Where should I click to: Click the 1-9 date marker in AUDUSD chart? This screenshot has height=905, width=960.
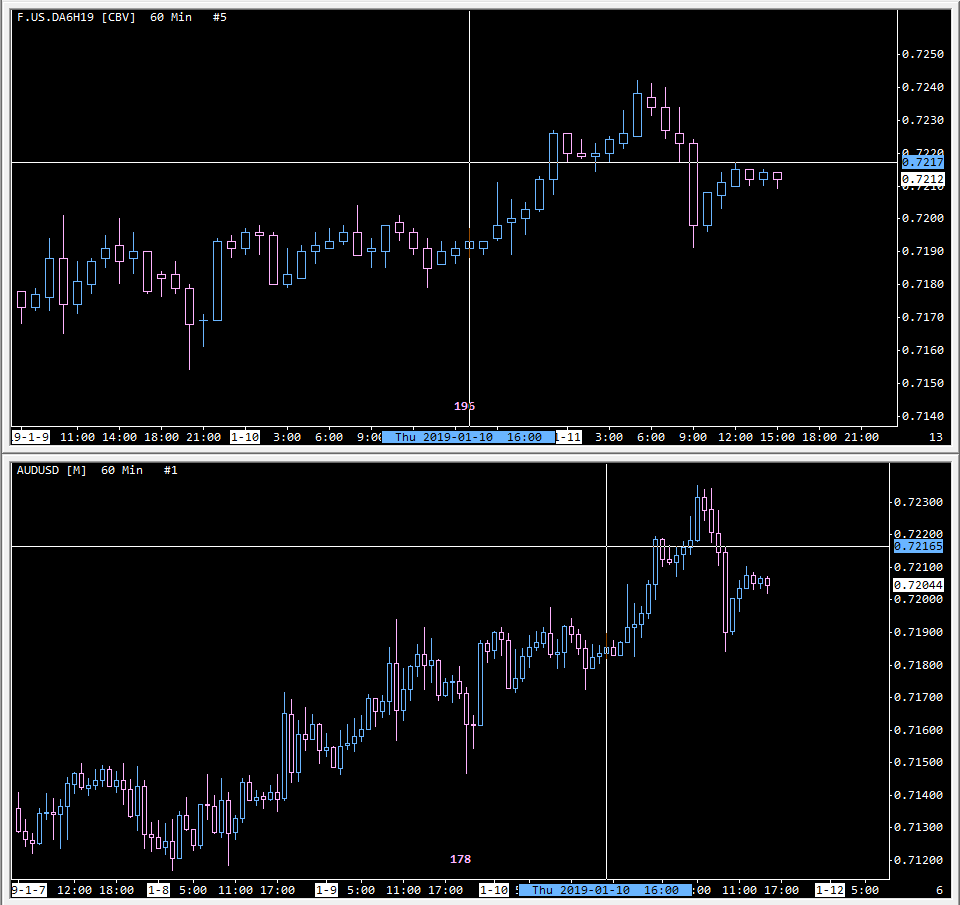[x=326, y=890]
